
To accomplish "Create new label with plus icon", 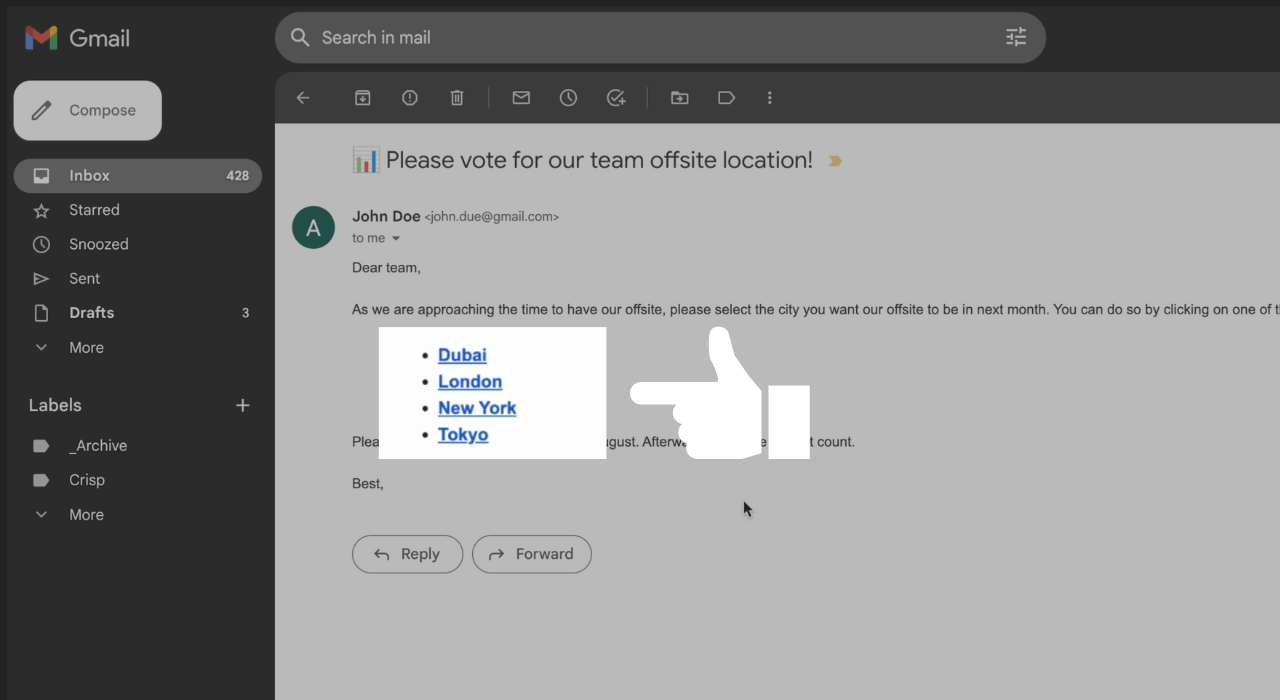I will click(x=242, y=405).
